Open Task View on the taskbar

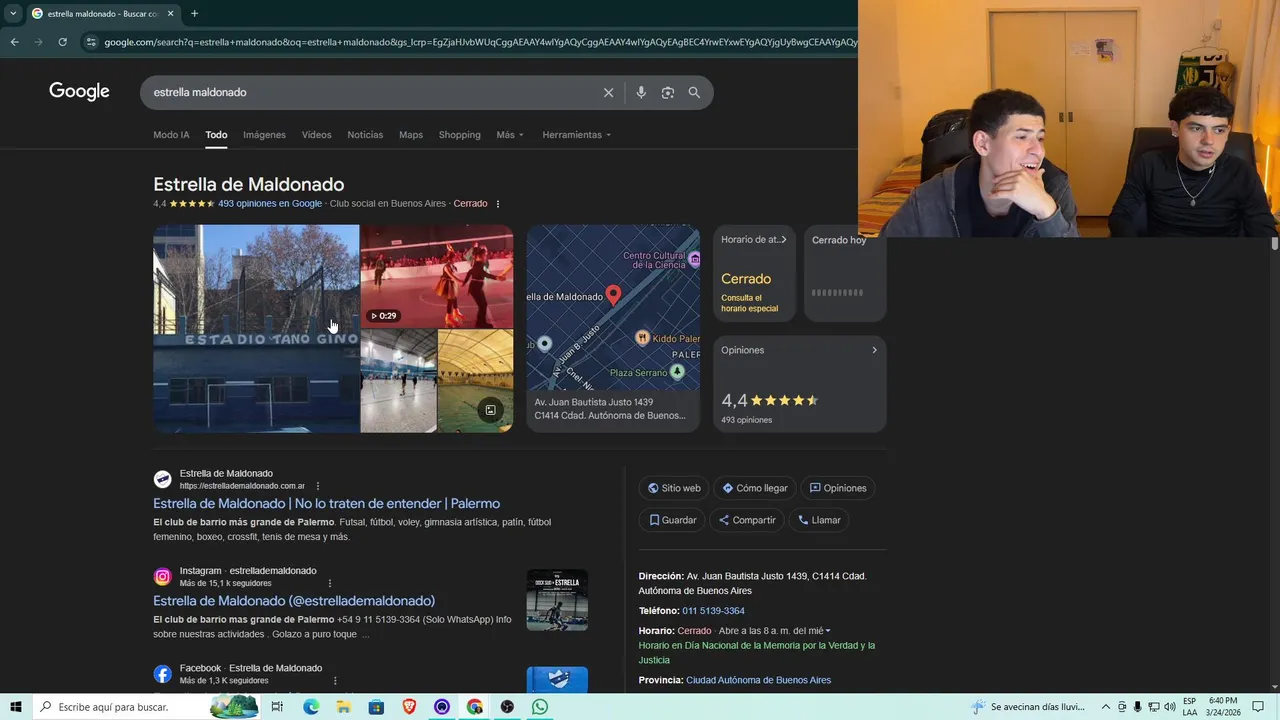pyautogui.click(x=277, y=707)
